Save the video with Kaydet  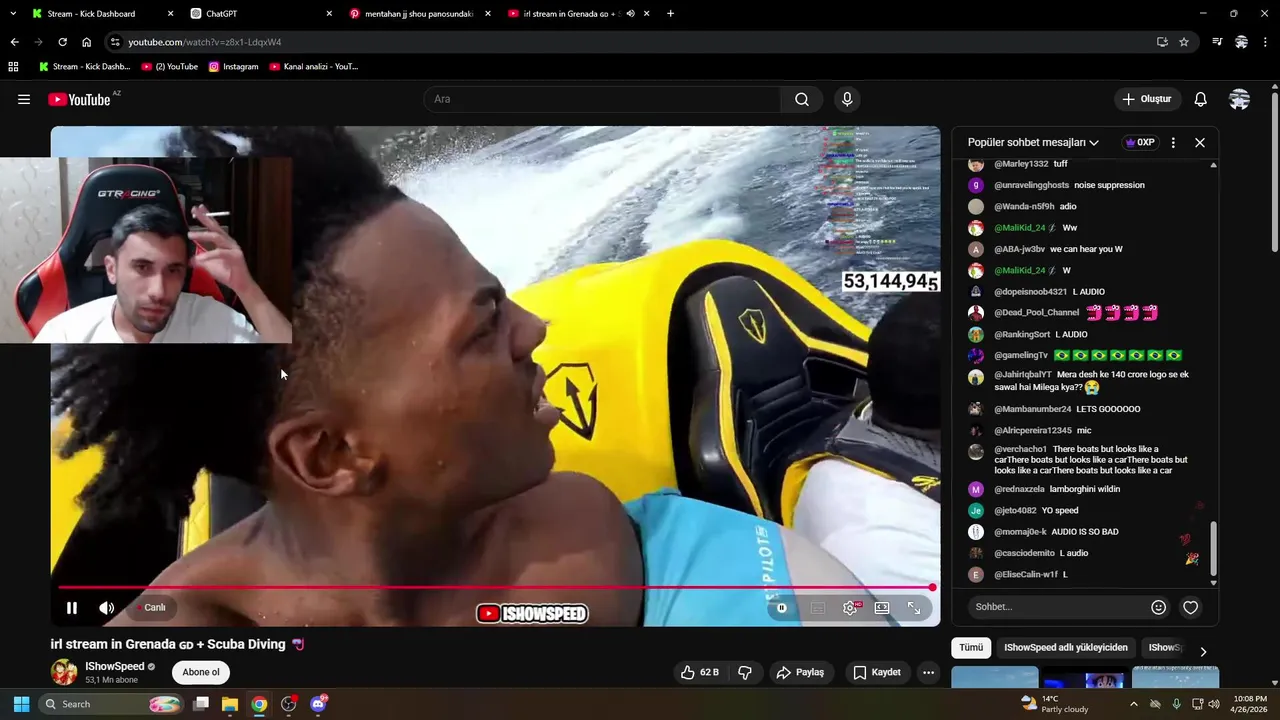pyautogui.click(x=877, y=672)
